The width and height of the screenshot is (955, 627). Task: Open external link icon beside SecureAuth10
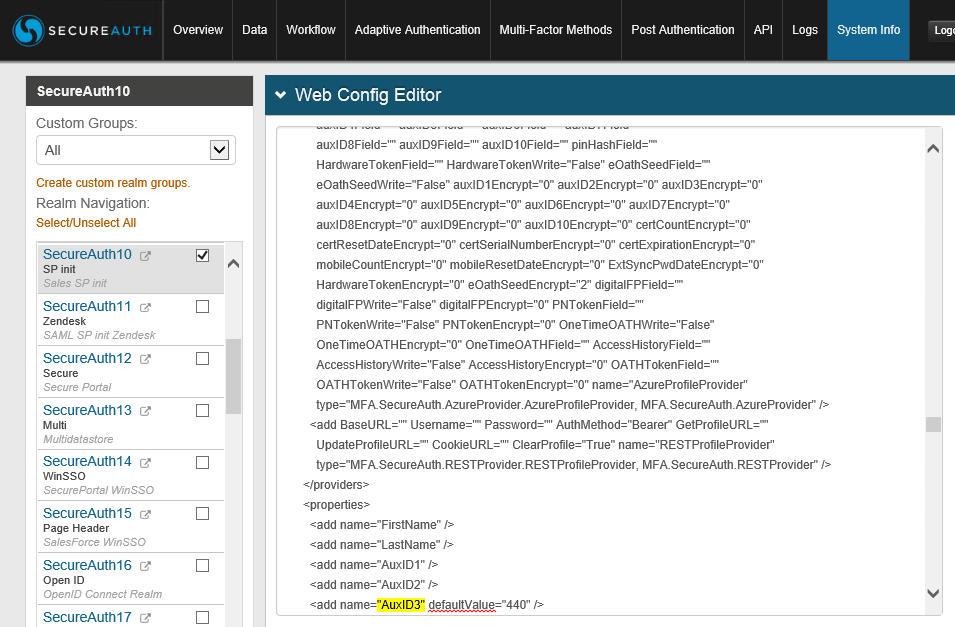(x=146, y=256)
